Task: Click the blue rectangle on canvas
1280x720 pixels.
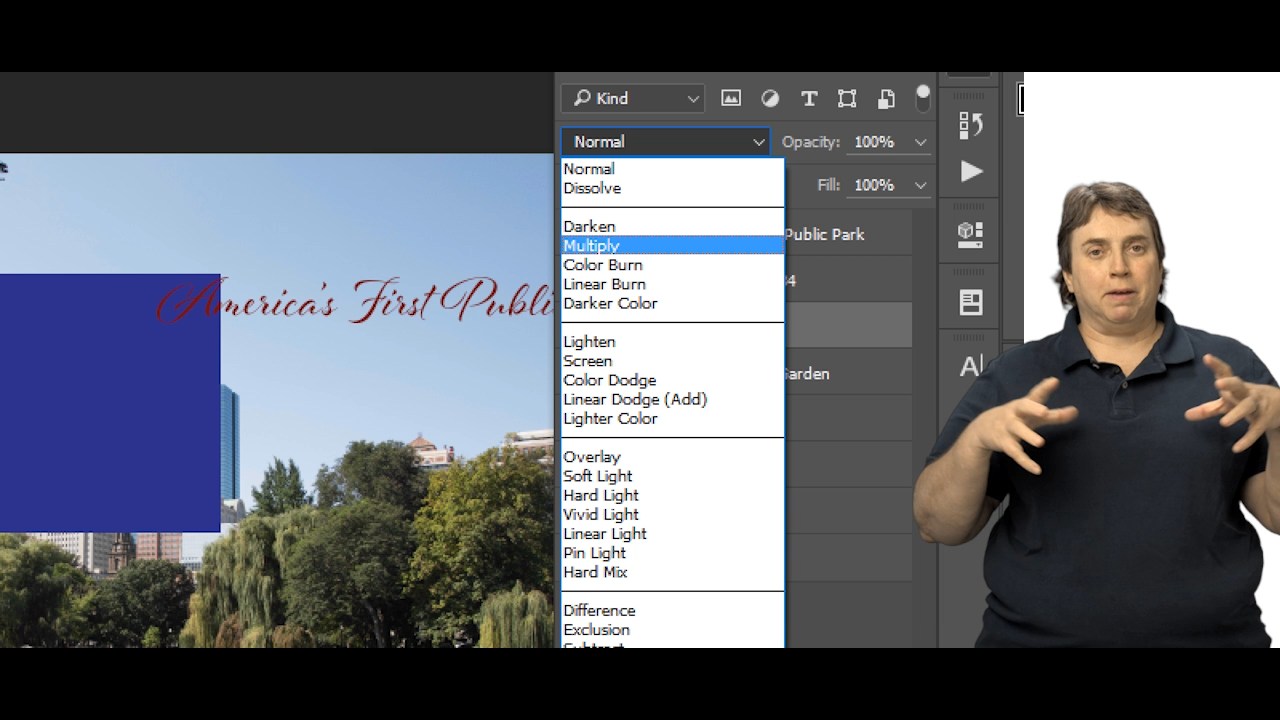Action: (110, 403)
